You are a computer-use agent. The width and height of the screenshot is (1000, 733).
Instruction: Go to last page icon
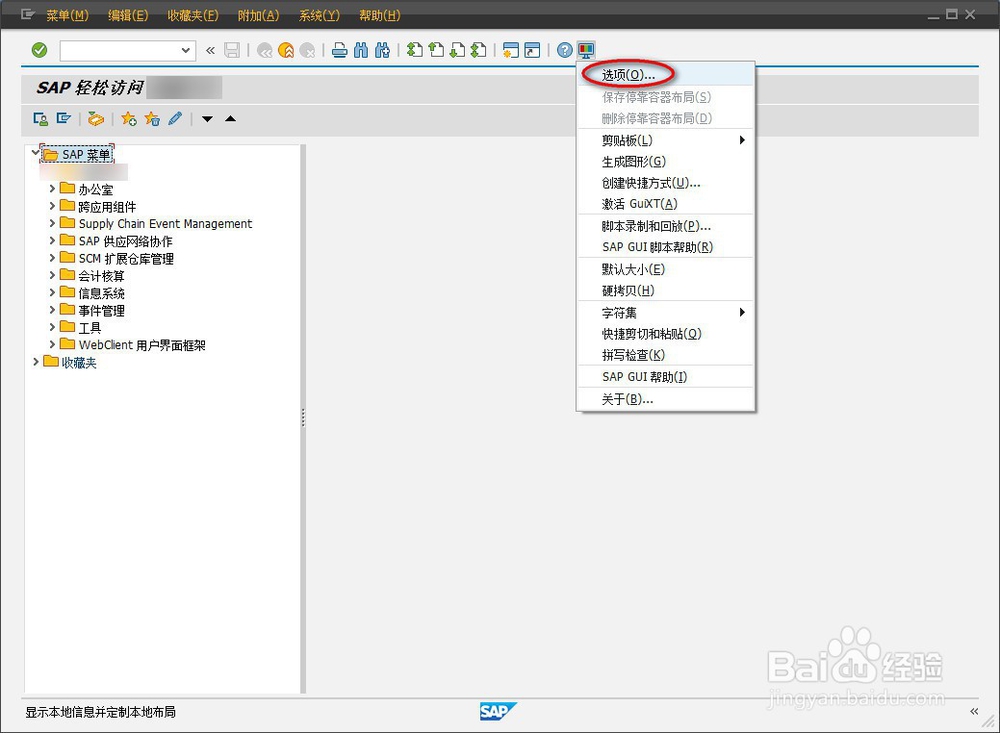coord(479,50)
